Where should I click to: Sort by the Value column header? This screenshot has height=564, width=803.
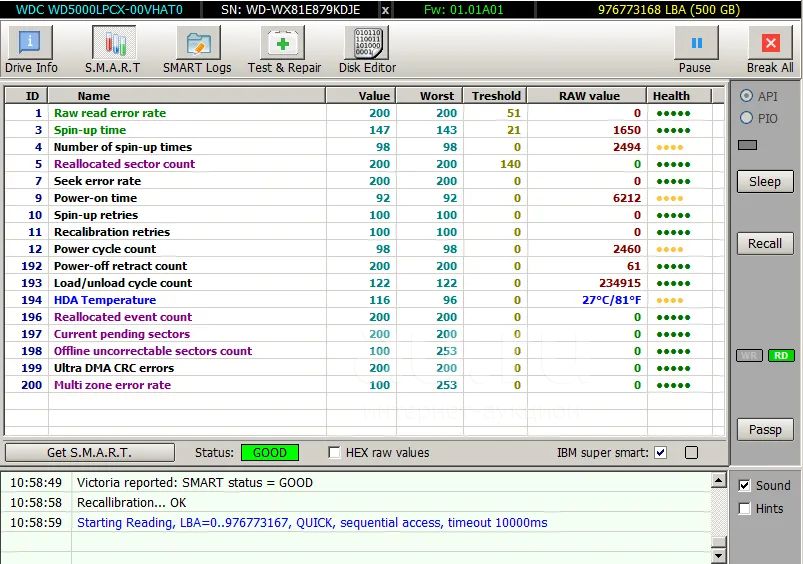361,96
